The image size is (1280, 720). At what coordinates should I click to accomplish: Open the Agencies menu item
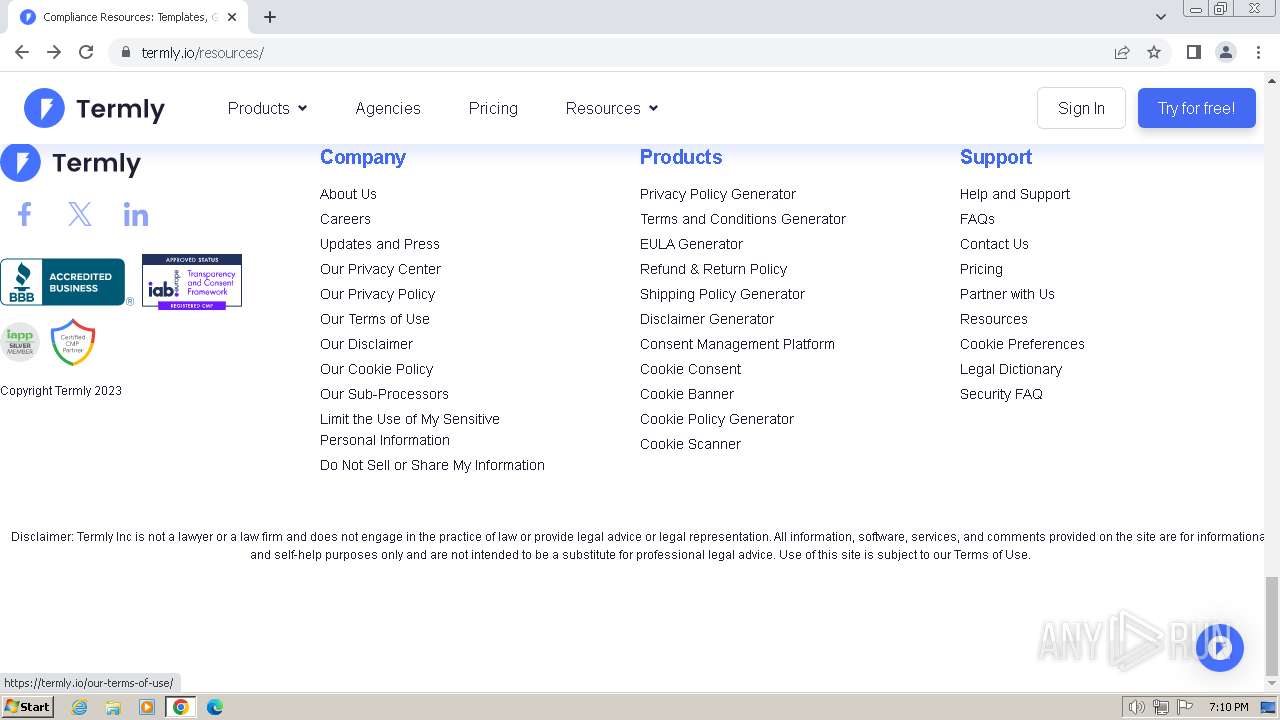coord(388,108)
